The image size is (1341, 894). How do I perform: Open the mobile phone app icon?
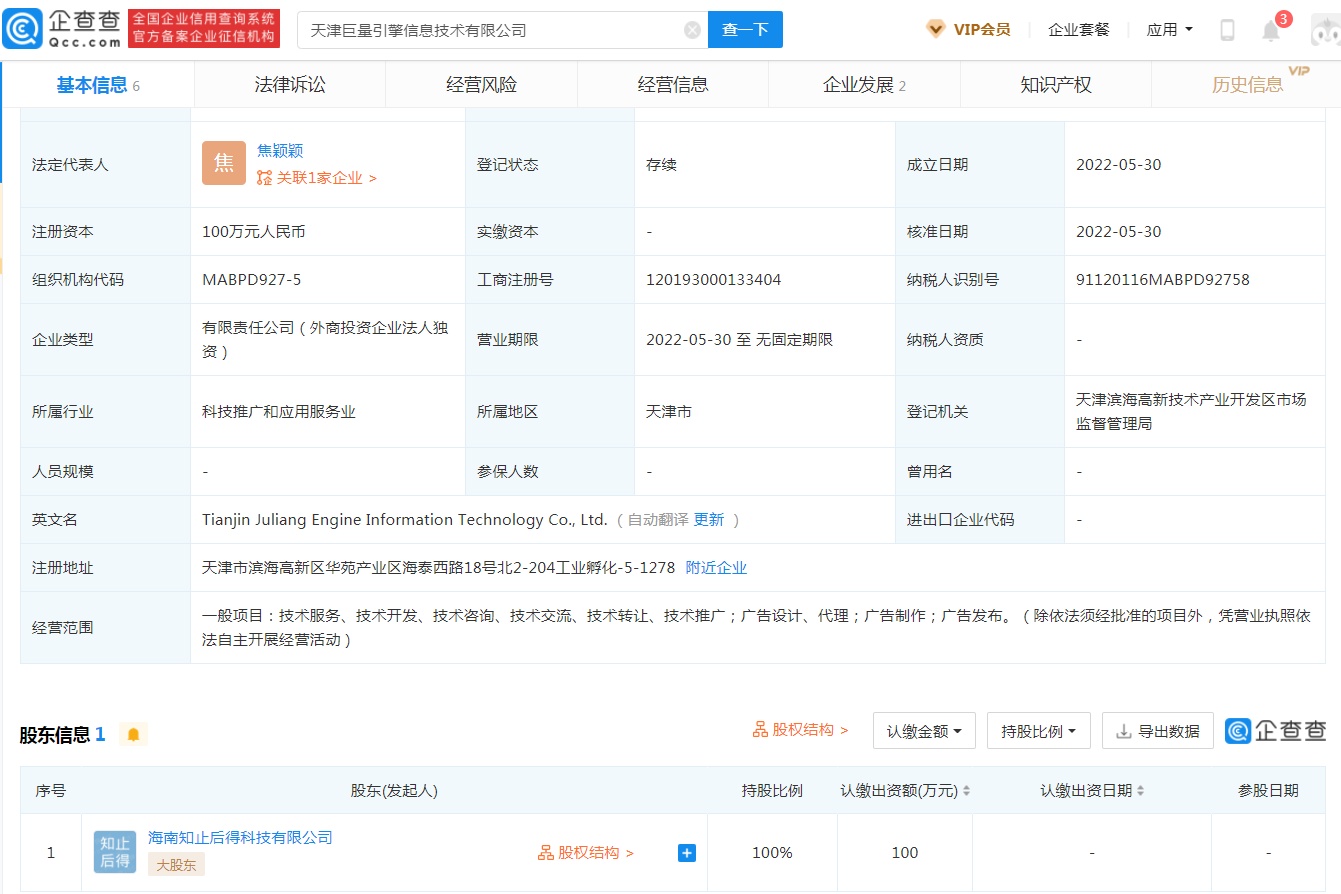click(x=1227, y=30)
